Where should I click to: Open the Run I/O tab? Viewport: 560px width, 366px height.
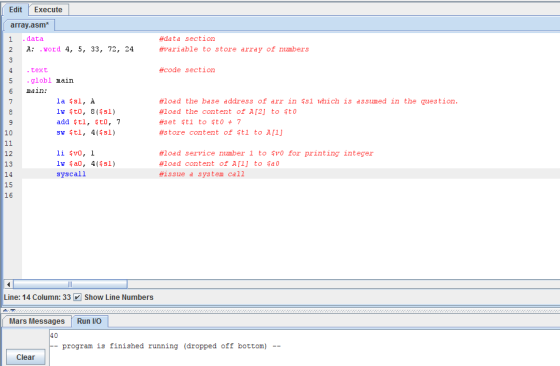point(89,321)
